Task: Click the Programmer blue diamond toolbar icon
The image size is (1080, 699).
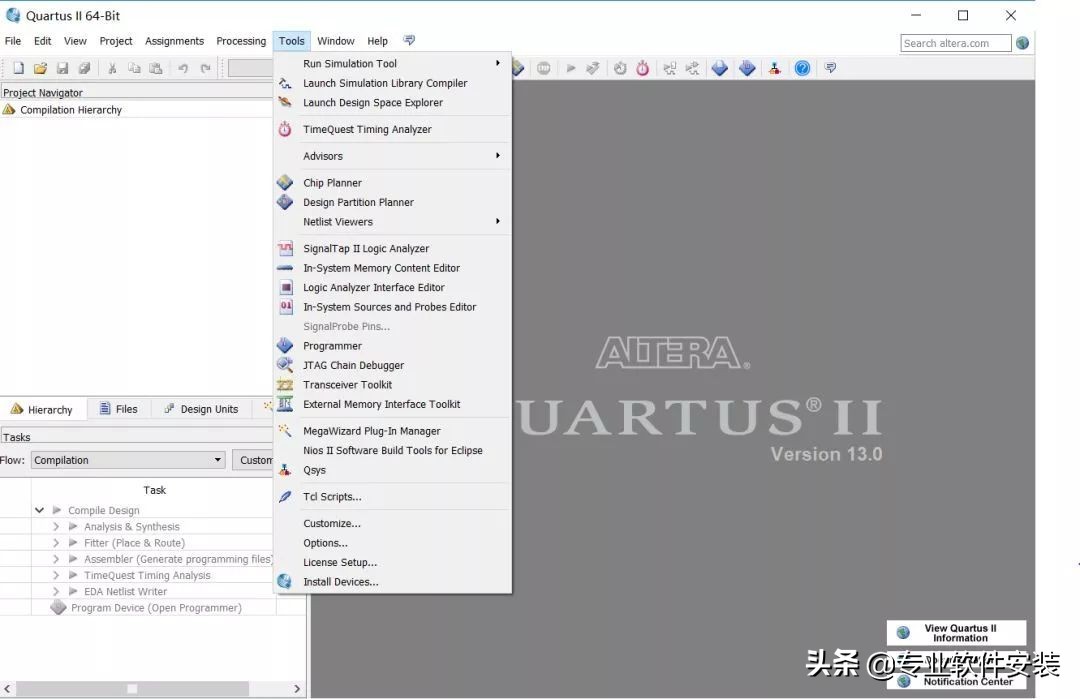Action: pos(747,68)
